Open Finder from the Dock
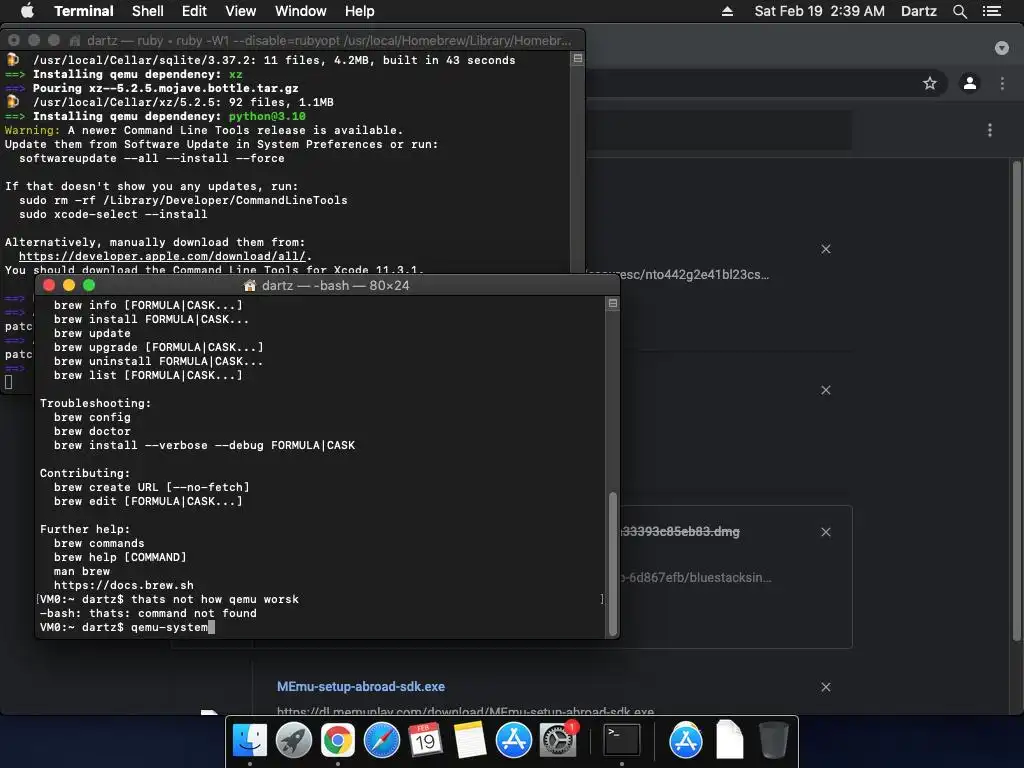The width and height of the screenshot is (1024, 768). point(249,740)
